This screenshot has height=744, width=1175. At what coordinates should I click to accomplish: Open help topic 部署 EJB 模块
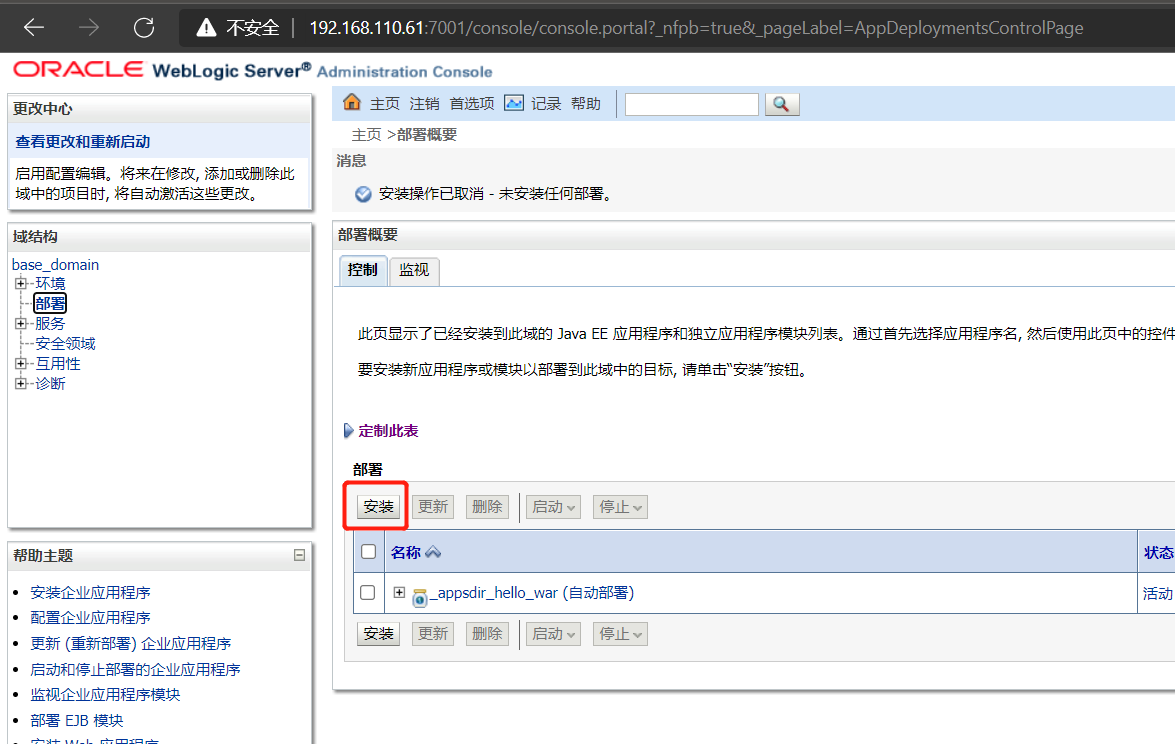[x=76, y=720]
